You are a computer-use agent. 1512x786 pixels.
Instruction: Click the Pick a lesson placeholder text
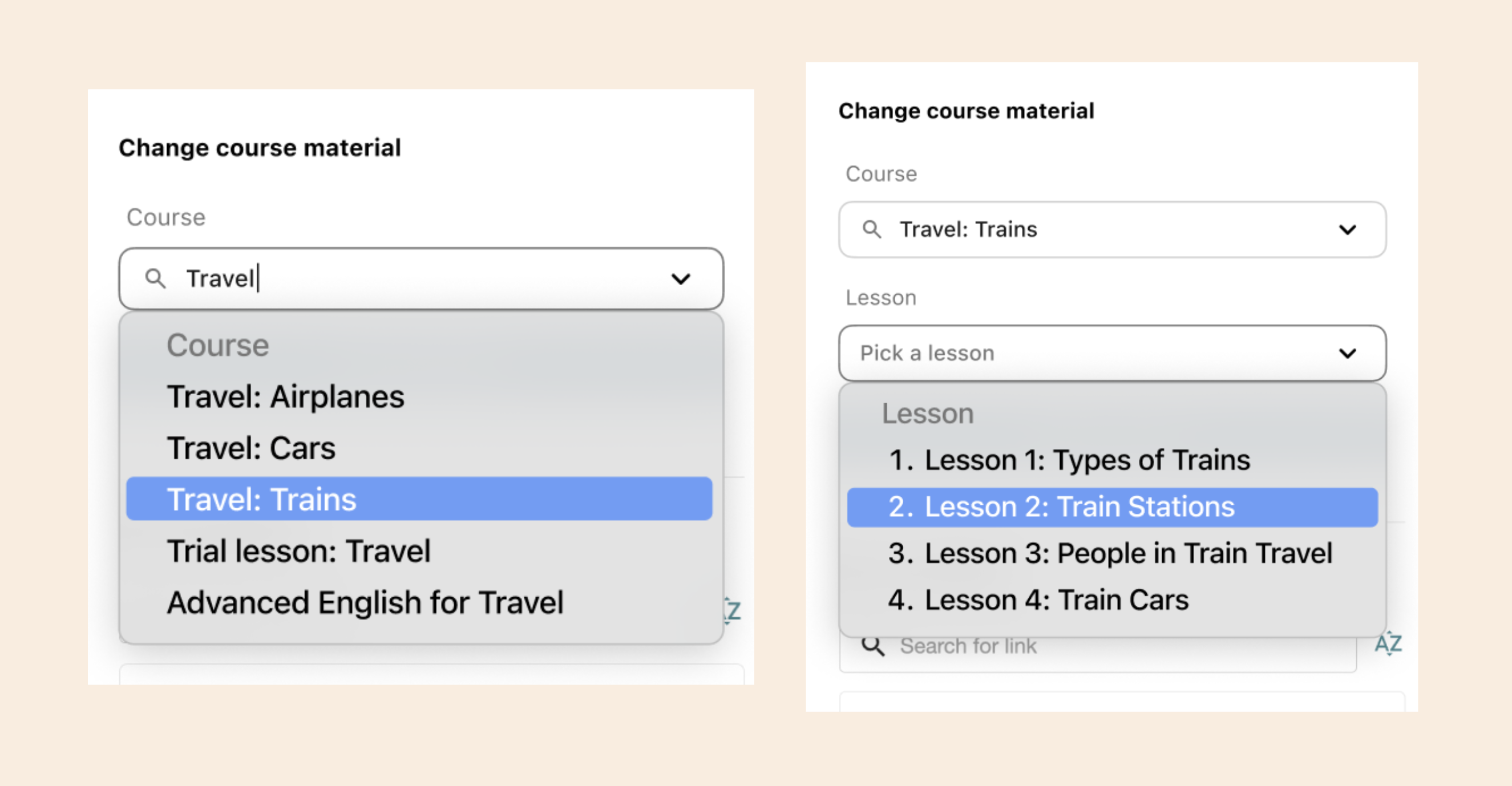[927, 353]
